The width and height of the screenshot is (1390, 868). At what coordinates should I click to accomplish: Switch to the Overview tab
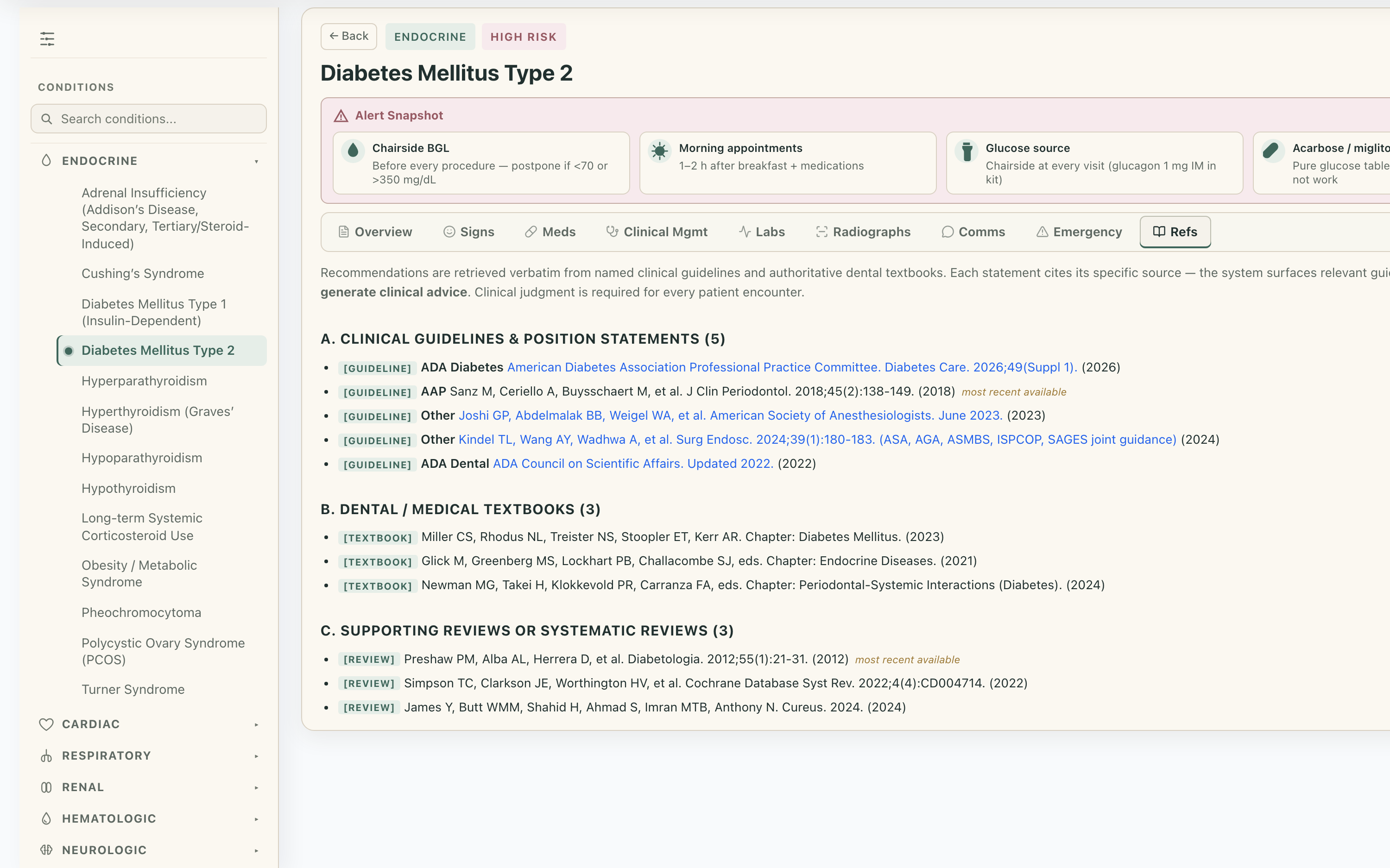click(x=375, y=232)
